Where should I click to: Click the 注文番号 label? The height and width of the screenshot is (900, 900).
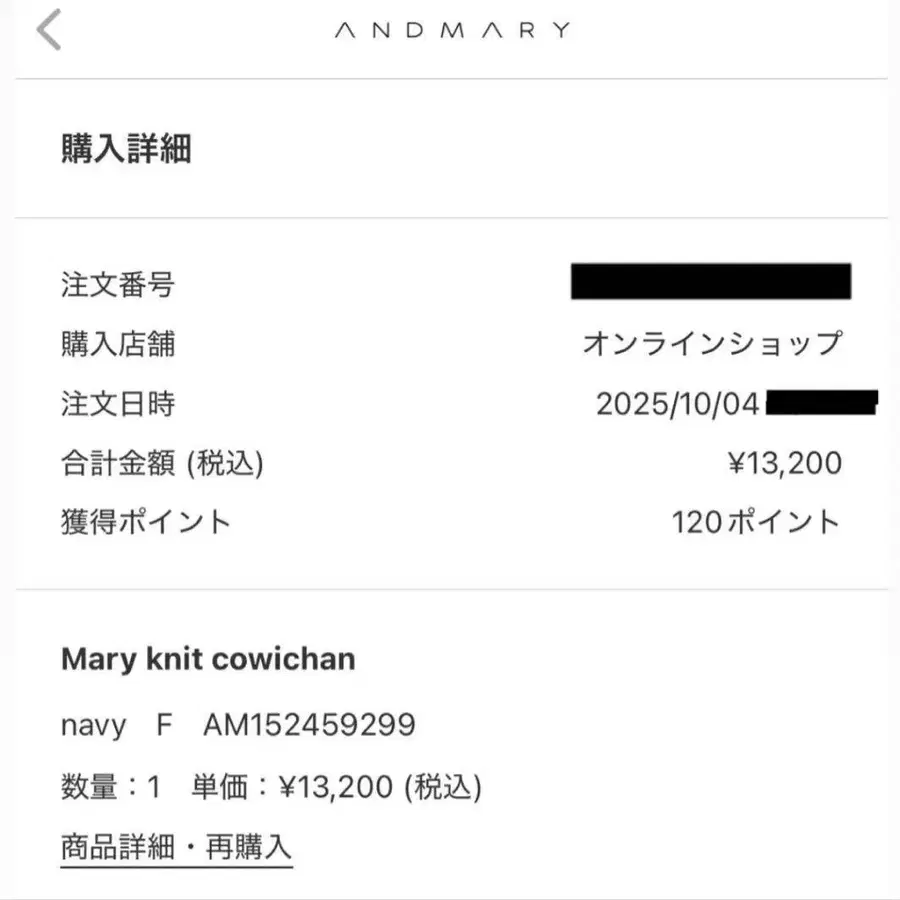118,285
